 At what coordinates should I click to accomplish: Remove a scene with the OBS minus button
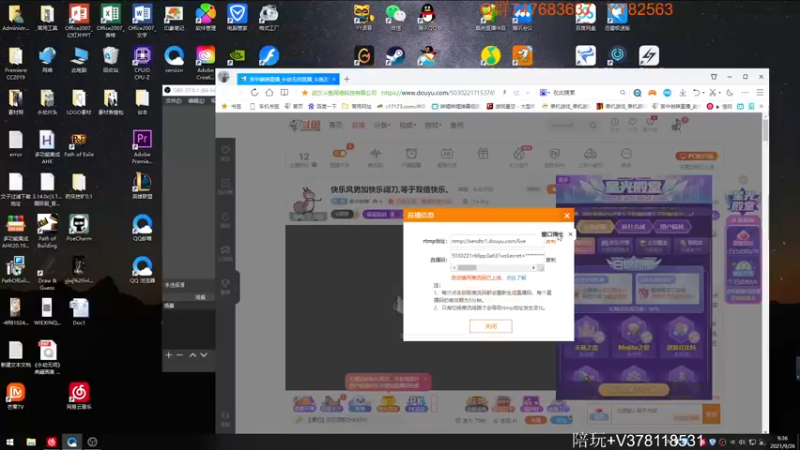click(x=180, y=355)
